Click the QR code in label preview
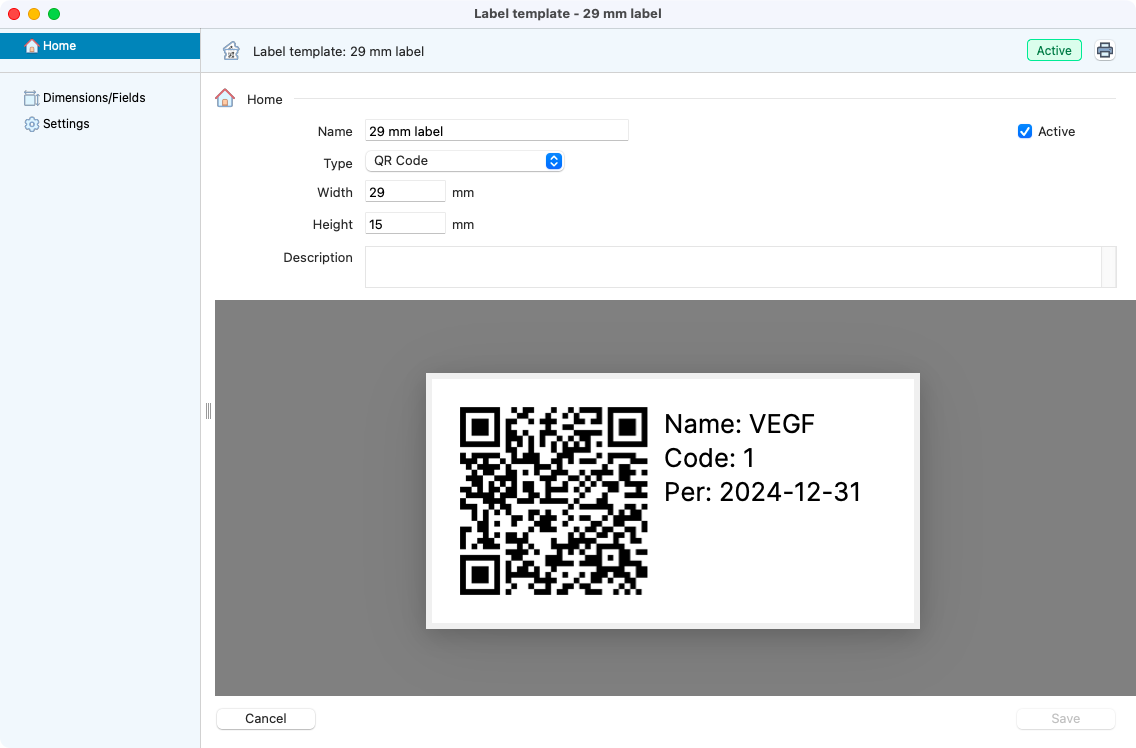1136x748 pixels. [x=554, y=501]
